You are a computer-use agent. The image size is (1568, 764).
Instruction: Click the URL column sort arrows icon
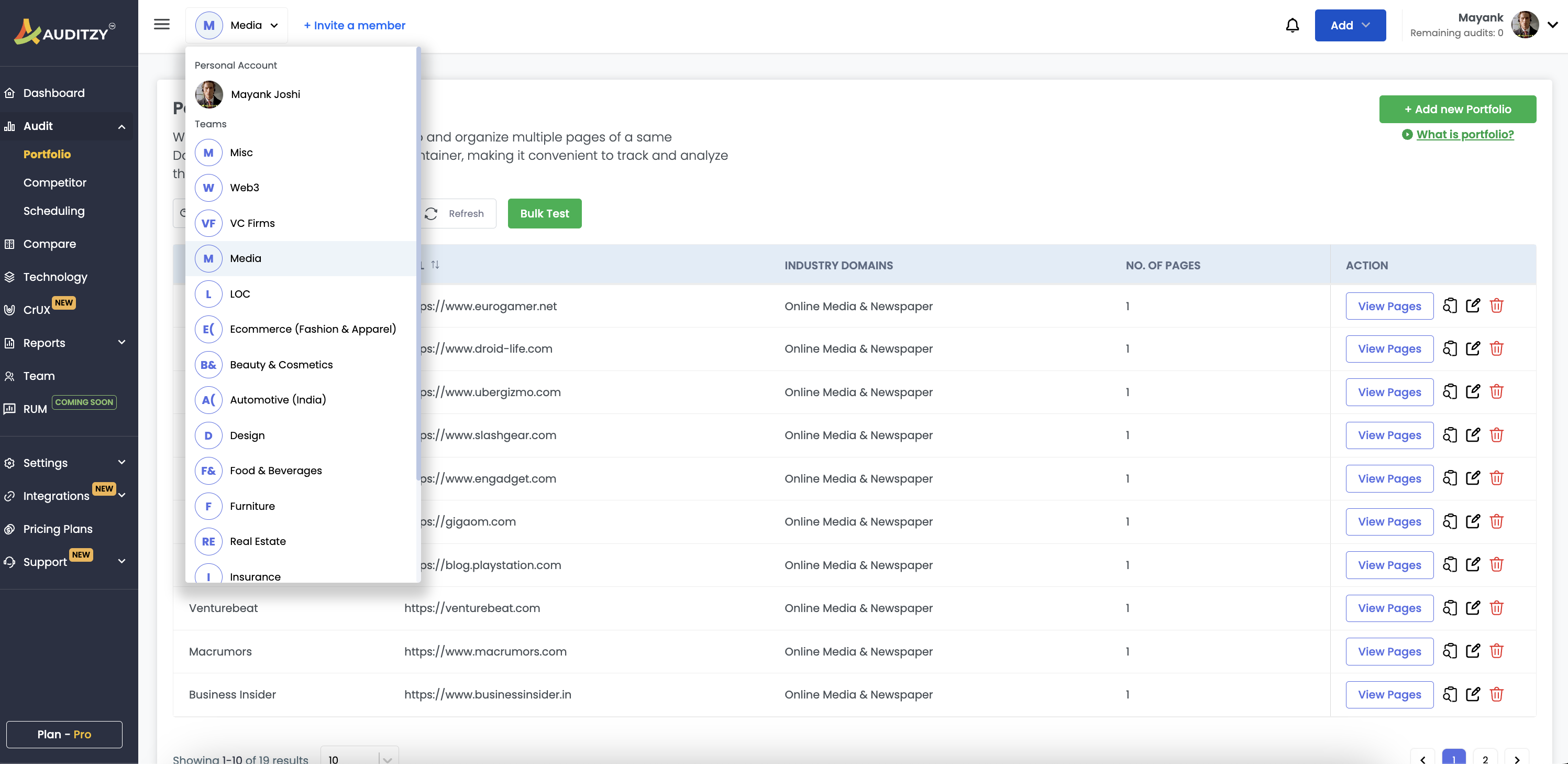click(x=435, y=265)
